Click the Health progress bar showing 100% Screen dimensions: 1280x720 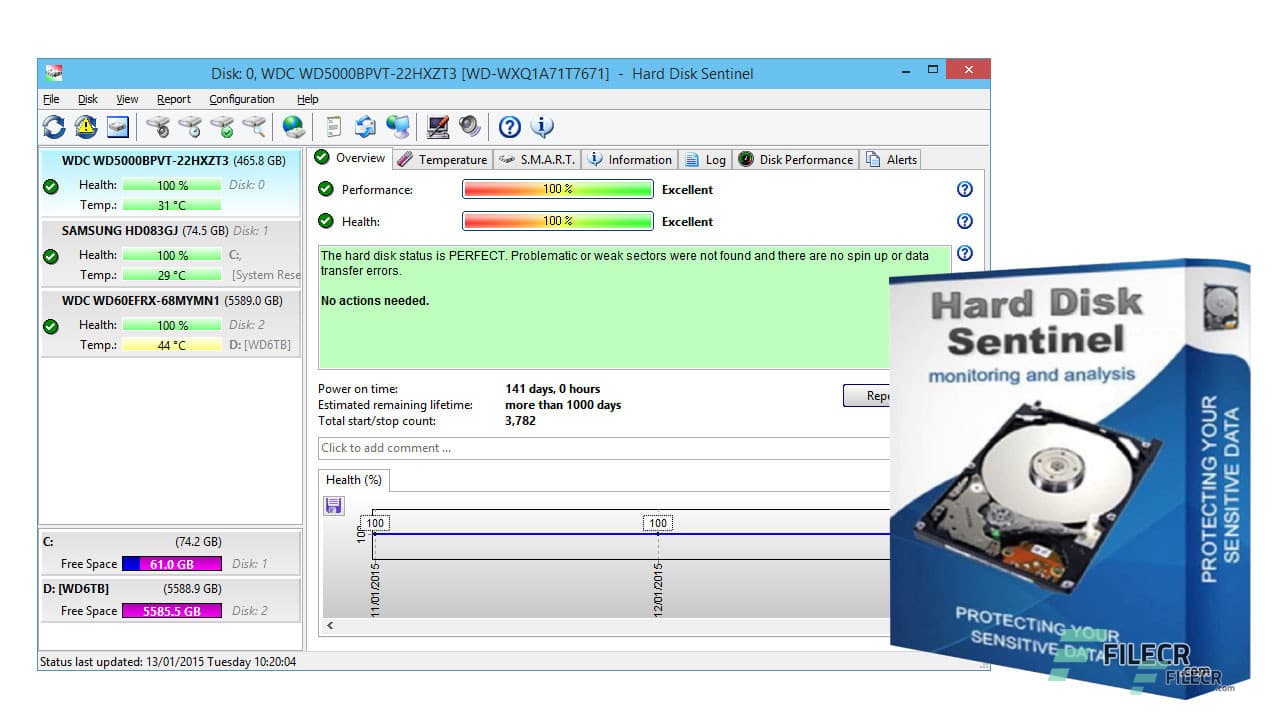[x=557, y=221]
